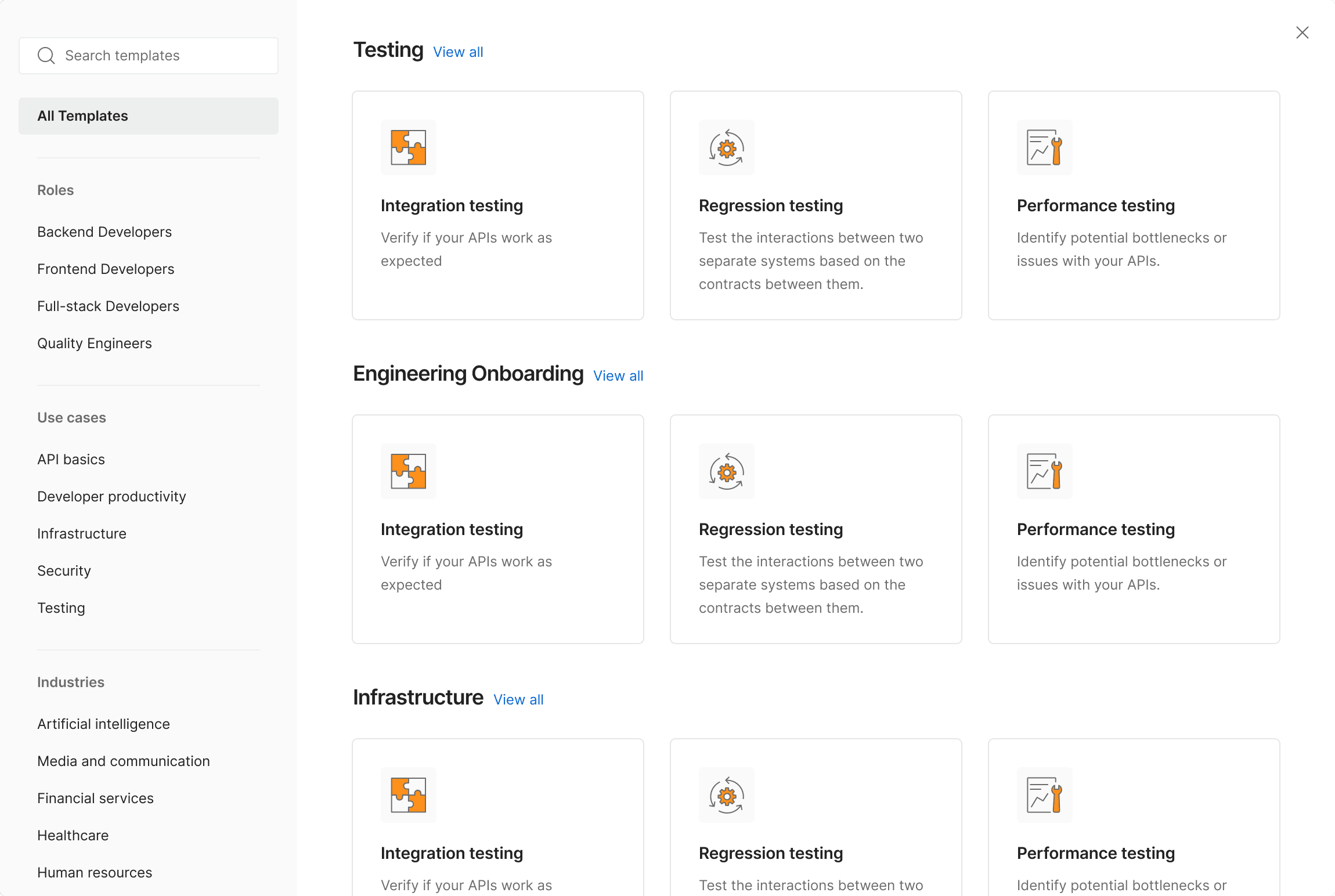Open View all beside the Infrastructure heading
Screen dimensions: 1335x896
(518, 700)
